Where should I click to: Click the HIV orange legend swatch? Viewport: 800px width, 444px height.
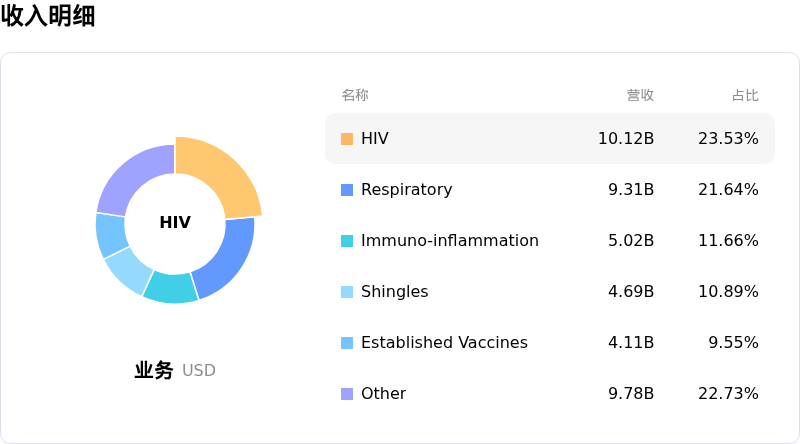[347, 139]
